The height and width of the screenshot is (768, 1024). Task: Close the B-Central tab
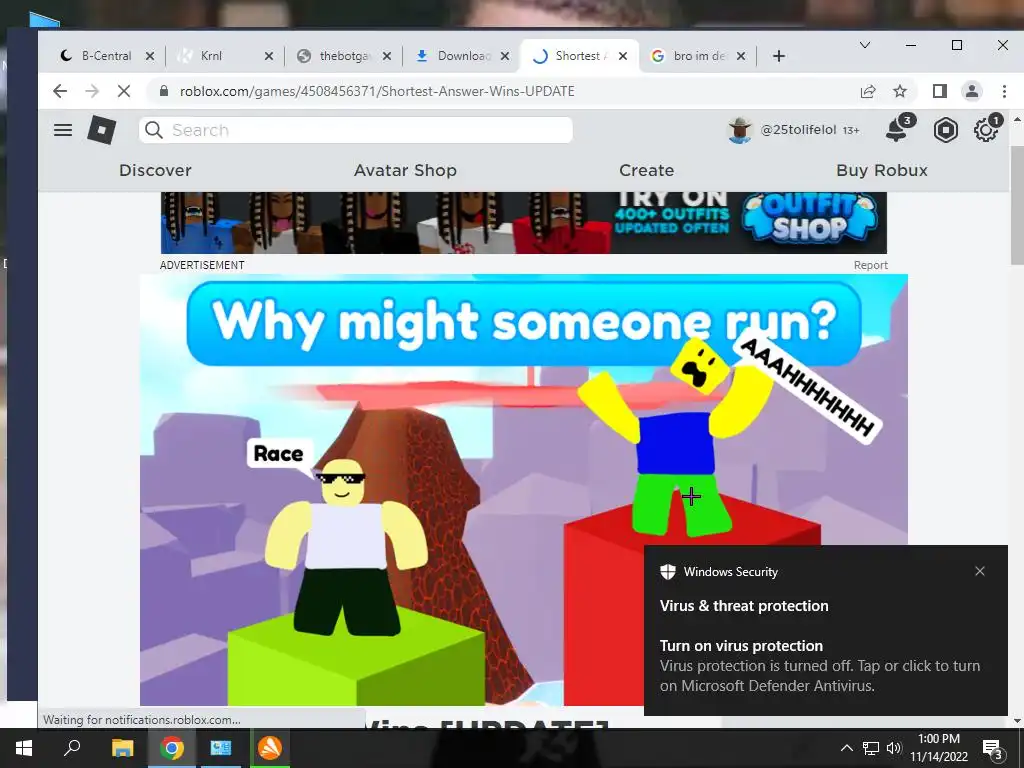[x=150, y=56]
